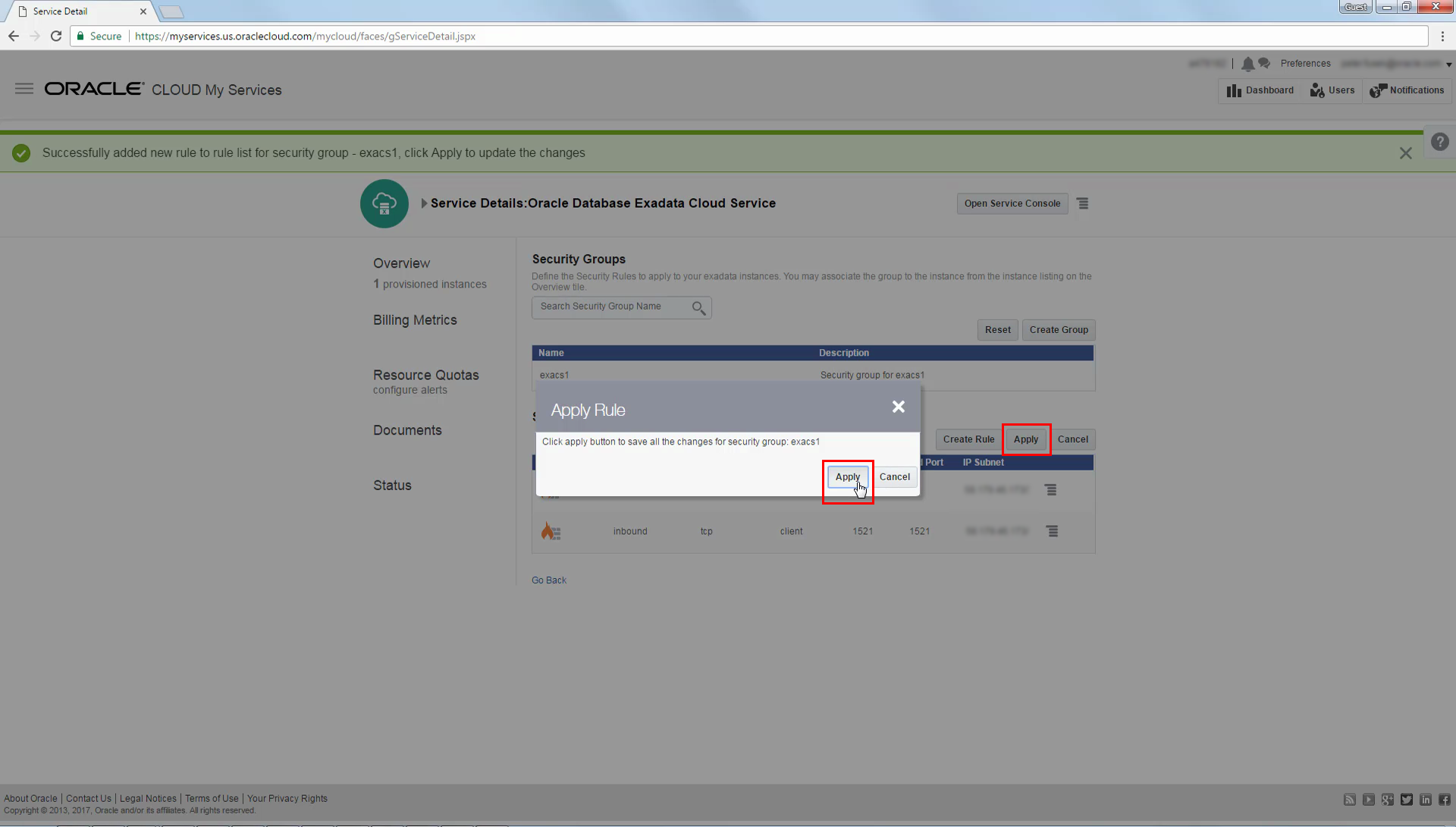Open the LinkedIn icon in footer
Screen dimensions: 1456x827
coord(1426,800)
